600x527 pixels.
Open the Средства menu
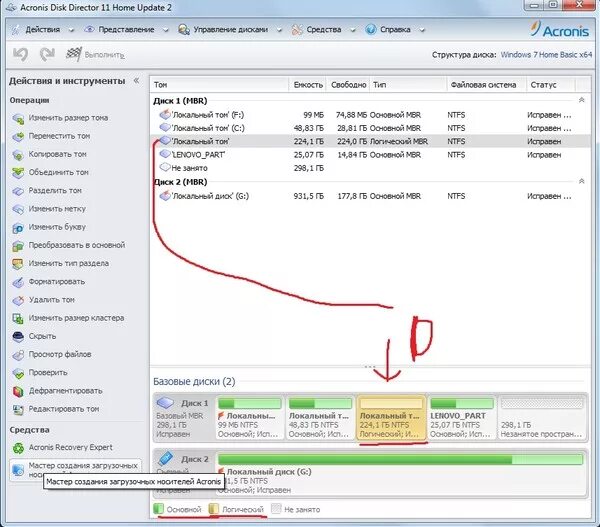(324, 29)
